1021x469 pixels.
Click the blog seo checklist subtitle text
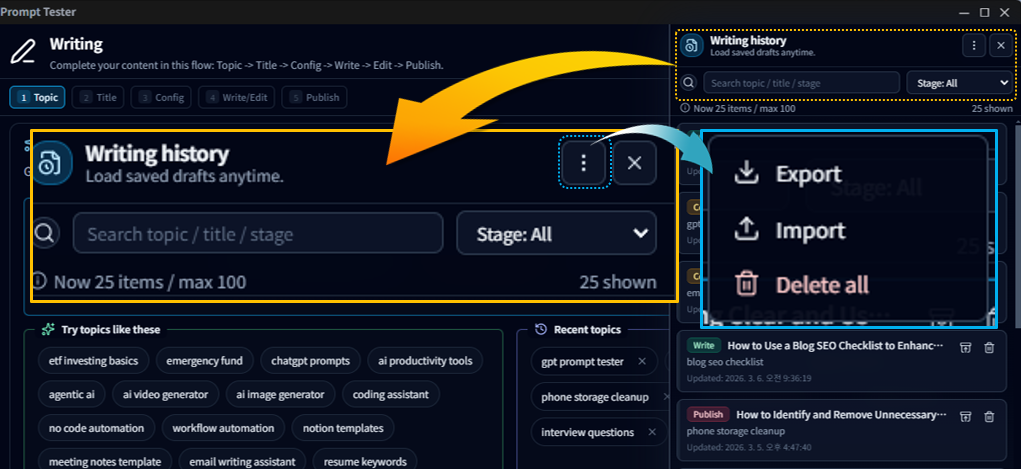[725, 362]
